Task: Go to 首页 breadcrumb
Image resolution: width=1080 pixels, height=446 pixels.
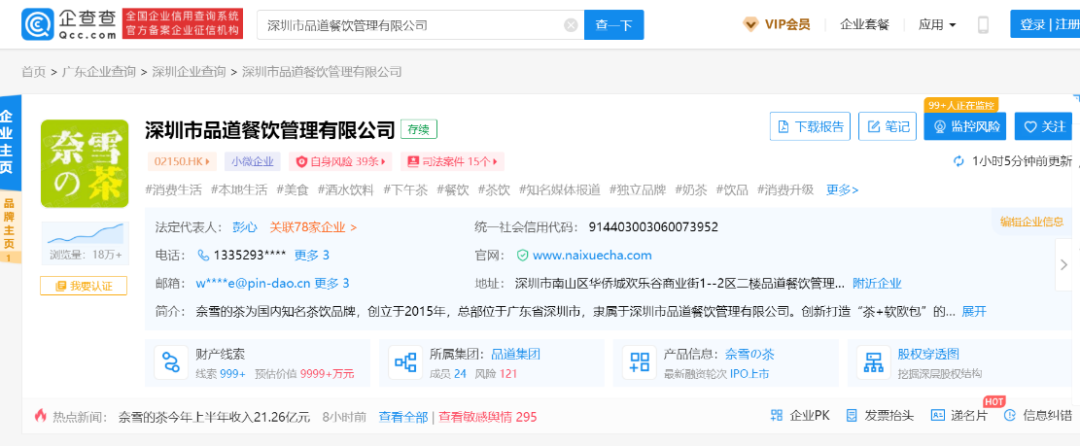Action: pyautogui.click(x=33, y=72)
